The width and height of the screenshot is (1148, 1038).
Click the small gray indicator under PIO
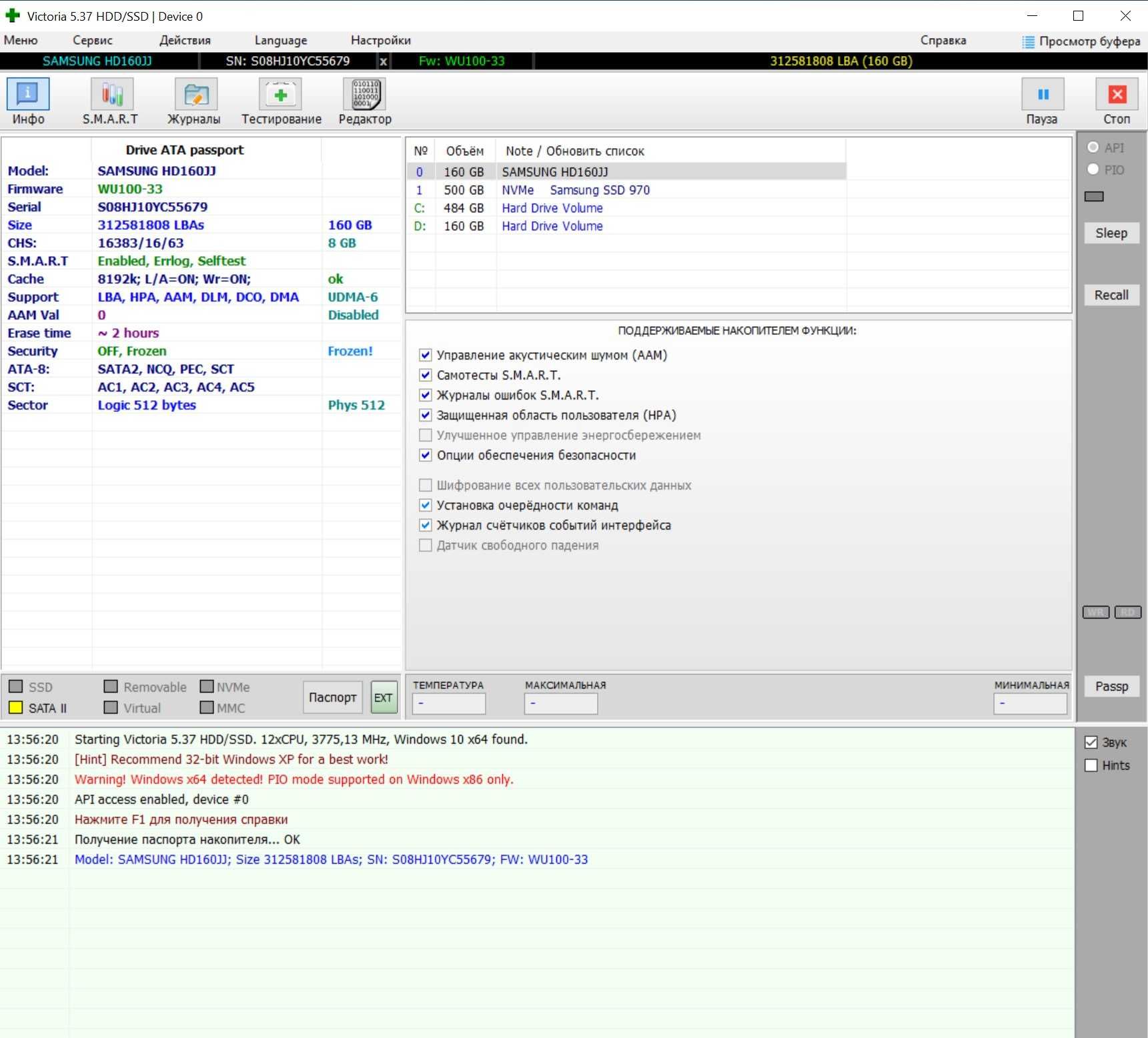click(x=1094, y=196)
